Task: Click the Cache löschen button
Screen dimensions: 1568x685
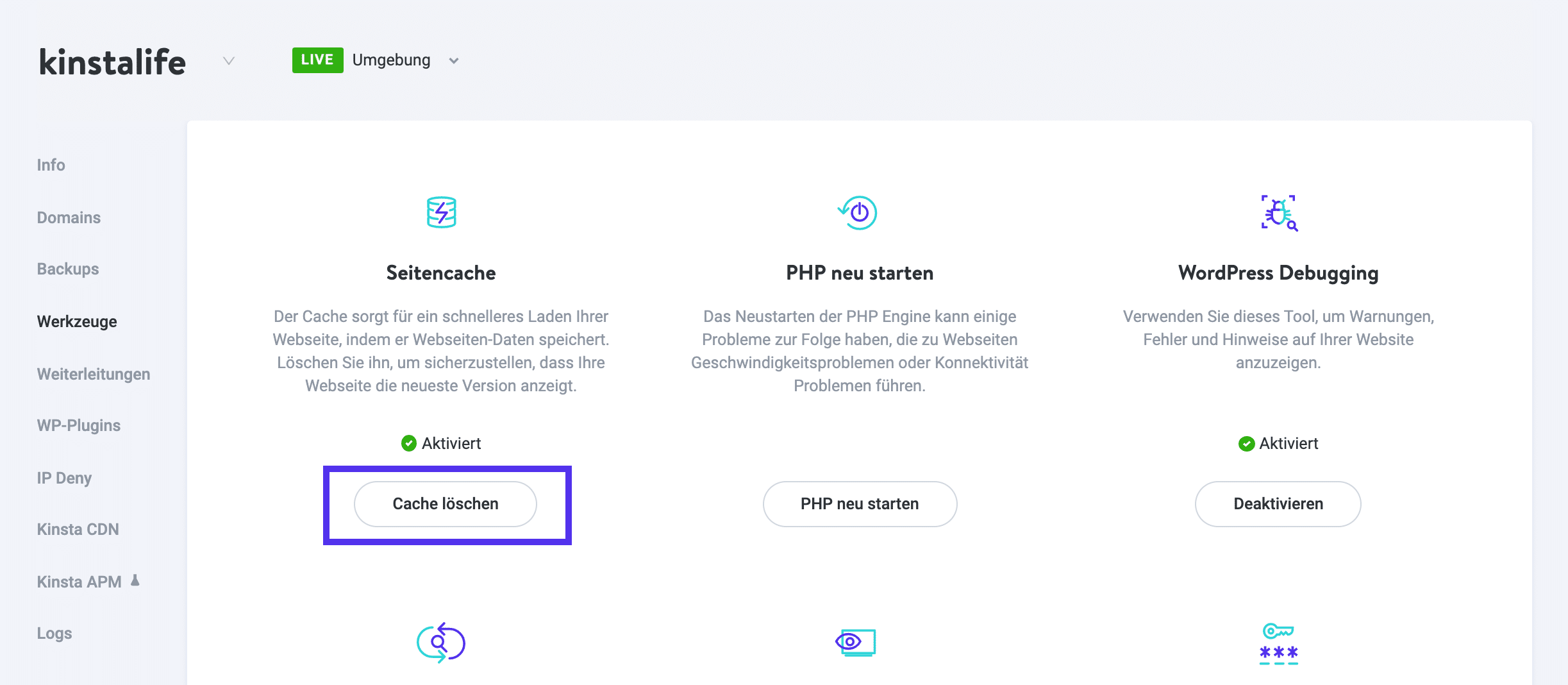Action: click(445, 504)
